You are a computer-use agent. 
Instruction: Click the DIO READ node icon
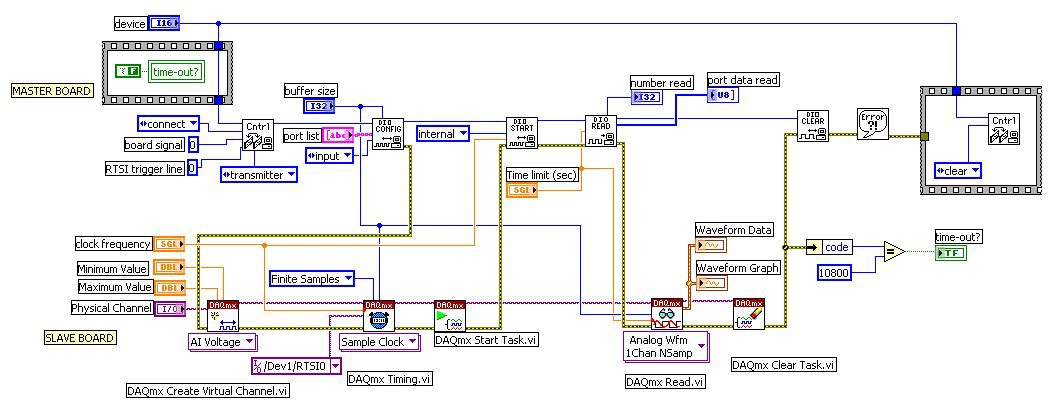point(601,131)
